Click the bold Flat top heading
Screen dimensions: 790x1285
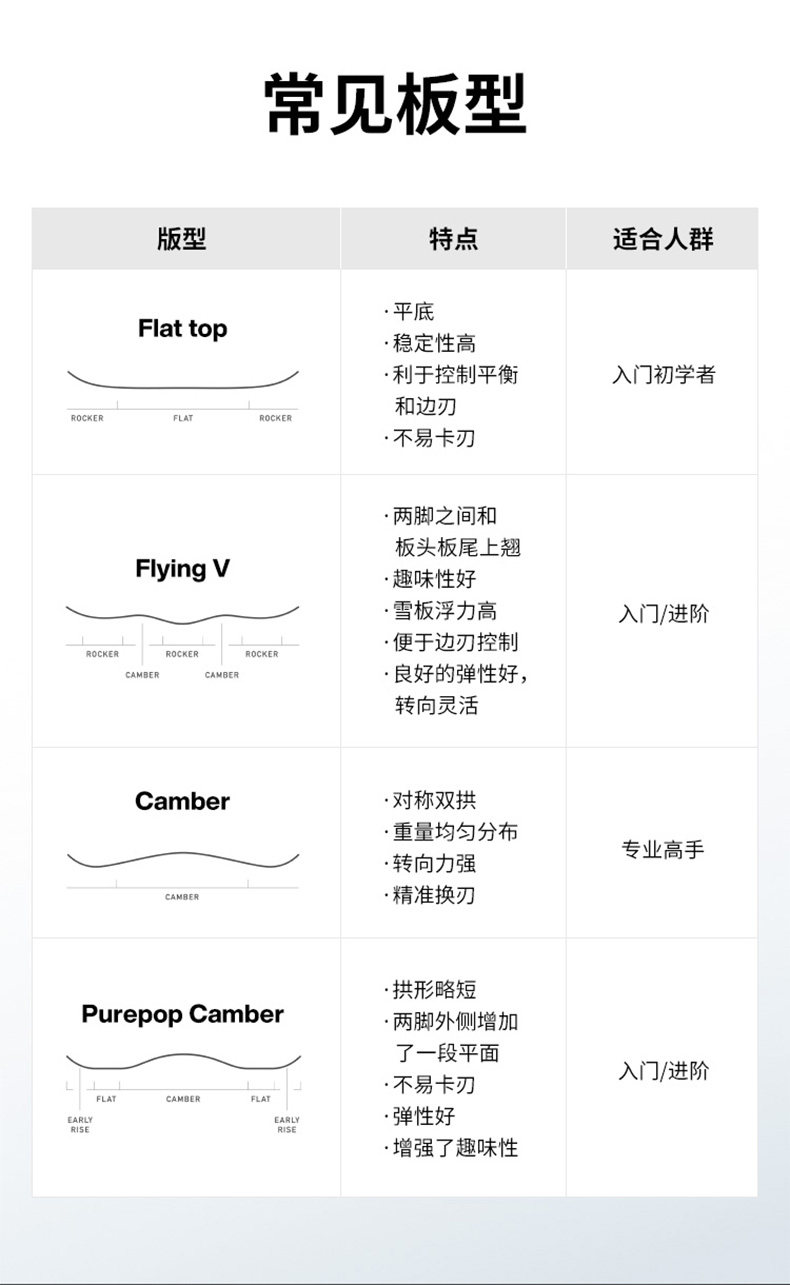[x=182, y=328]
